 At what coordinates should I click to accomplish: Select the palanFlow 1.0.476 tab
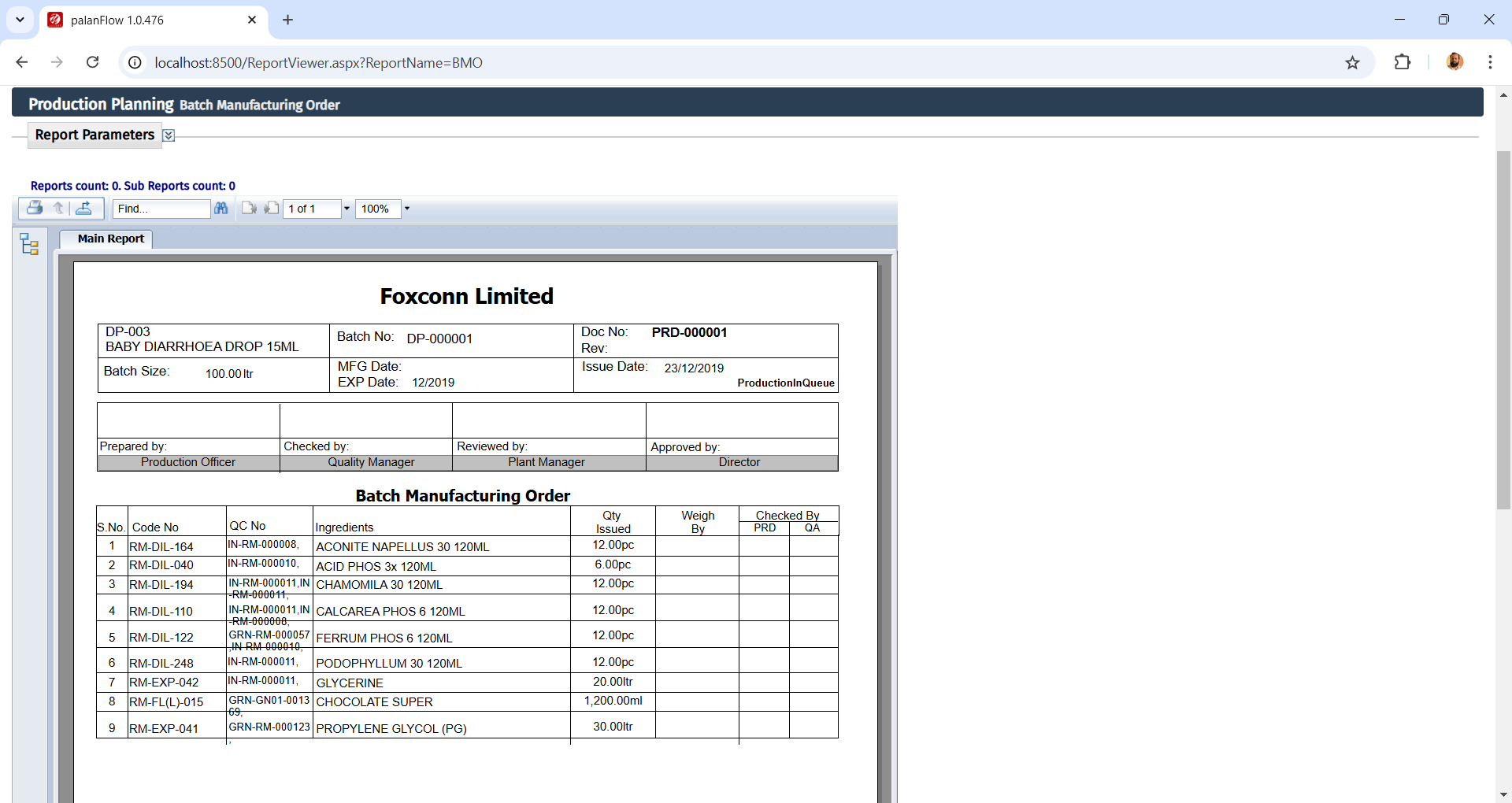pos(154,20)
